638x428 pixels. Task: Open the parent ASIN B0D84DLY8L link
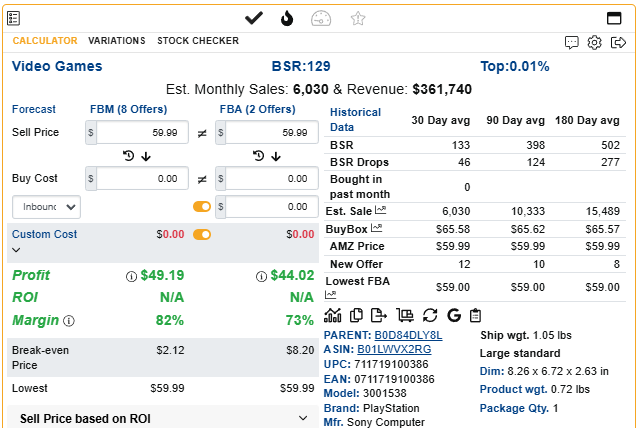pos(408,335)
